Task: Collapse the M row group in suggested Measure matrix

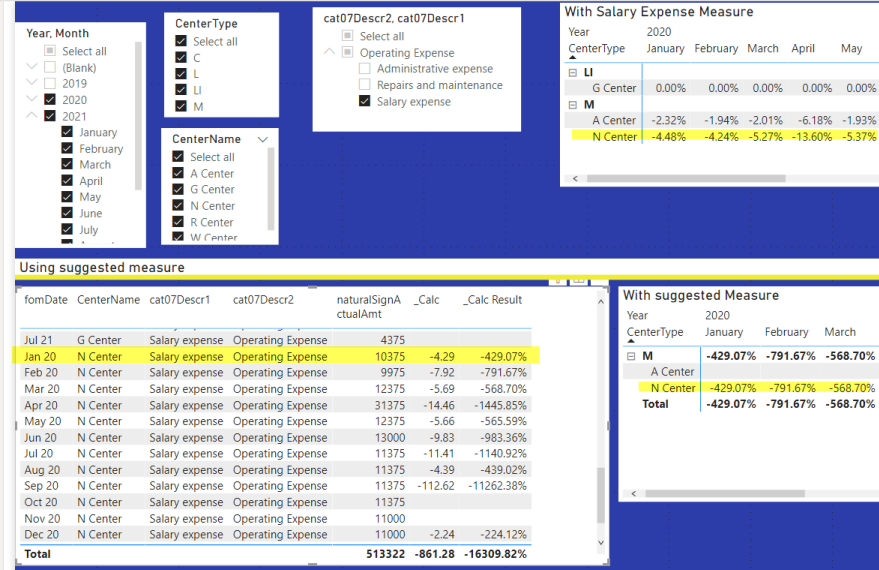Action: [x=631, y=356]
